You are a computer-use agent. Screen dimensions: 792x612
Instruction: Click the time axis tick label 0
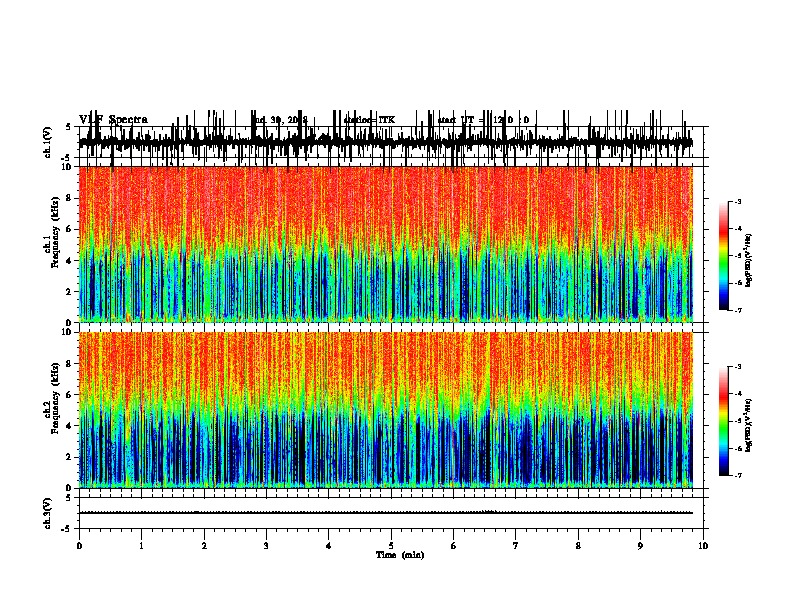[79, 546]
